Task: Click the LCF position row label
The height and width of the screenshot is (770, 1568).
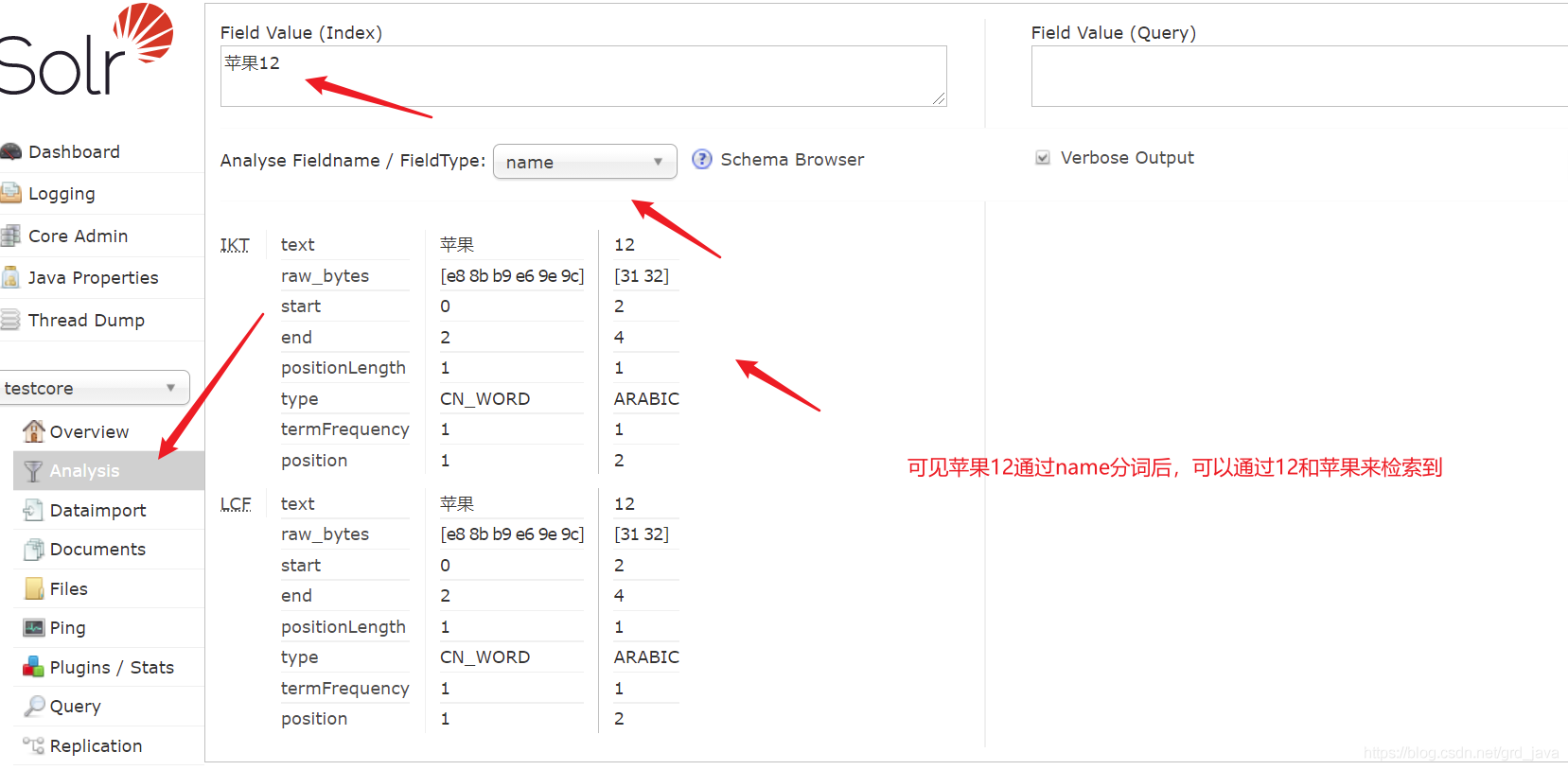Action: 314,719
